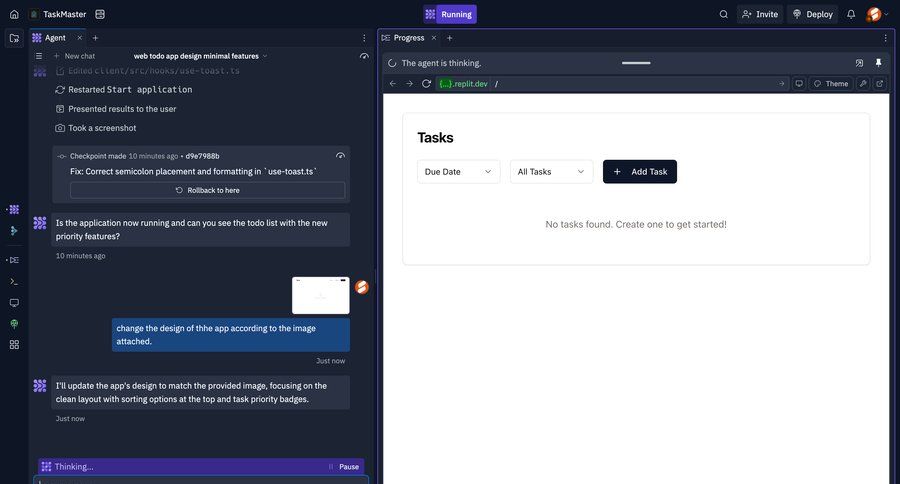The width and height of the screenshot is (900, 484).
Task: Expand chat title 'web todo app design minimal features'
Action: click(200, 56)
